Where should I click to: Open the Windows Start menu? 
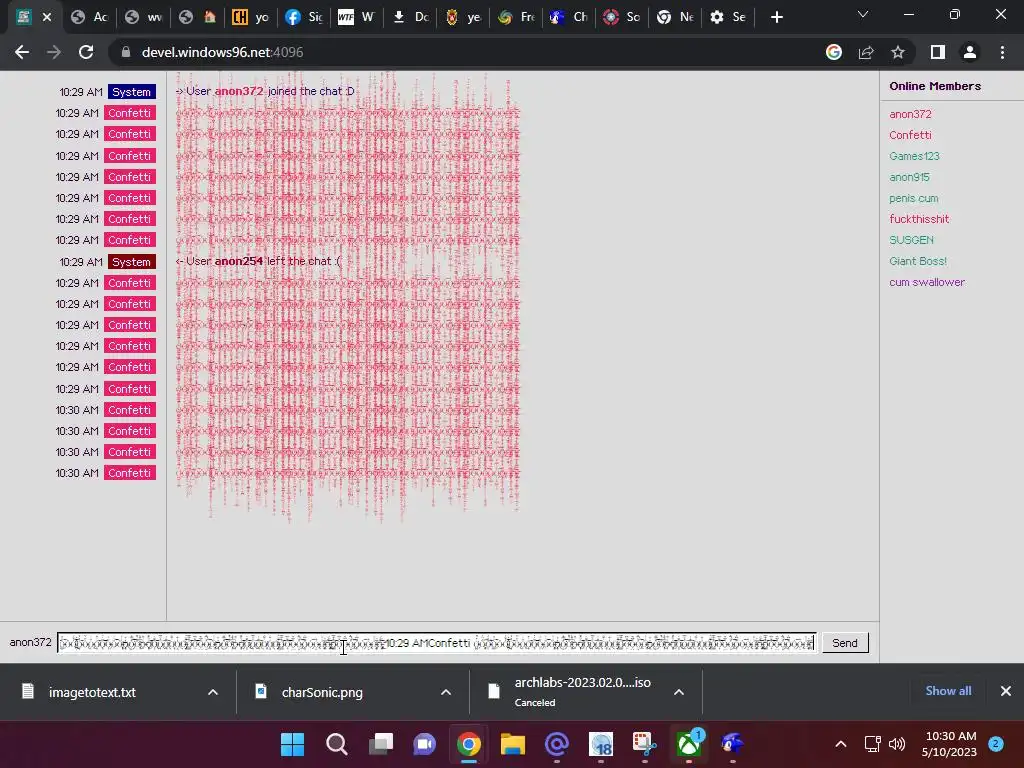click(x=292, y=744)
